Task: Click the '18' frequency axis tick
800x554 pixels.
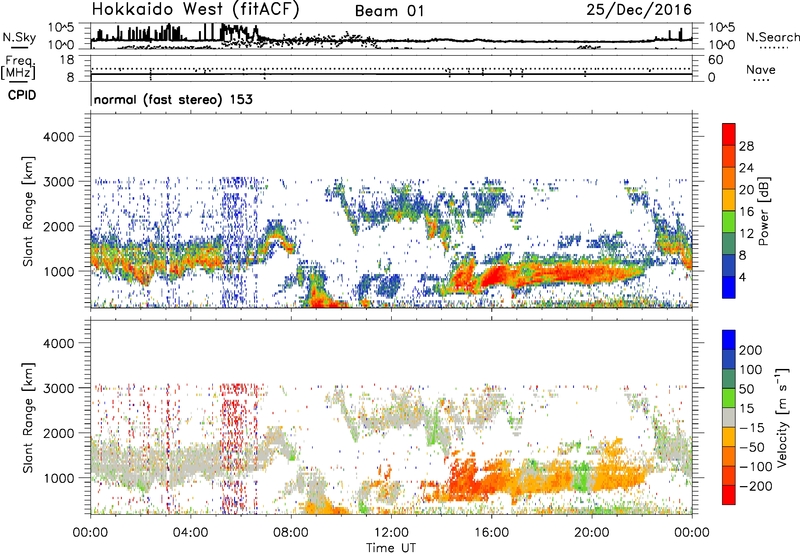Action: (67, 60)
